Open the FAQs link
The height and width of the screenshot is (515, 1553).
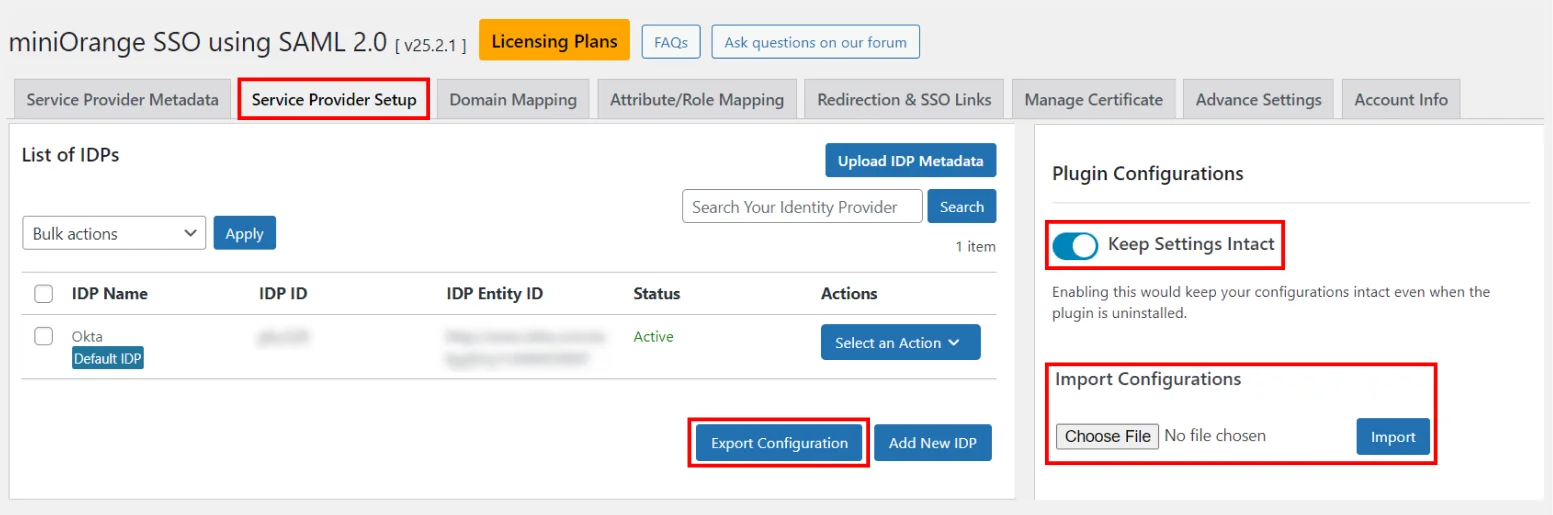670,42
